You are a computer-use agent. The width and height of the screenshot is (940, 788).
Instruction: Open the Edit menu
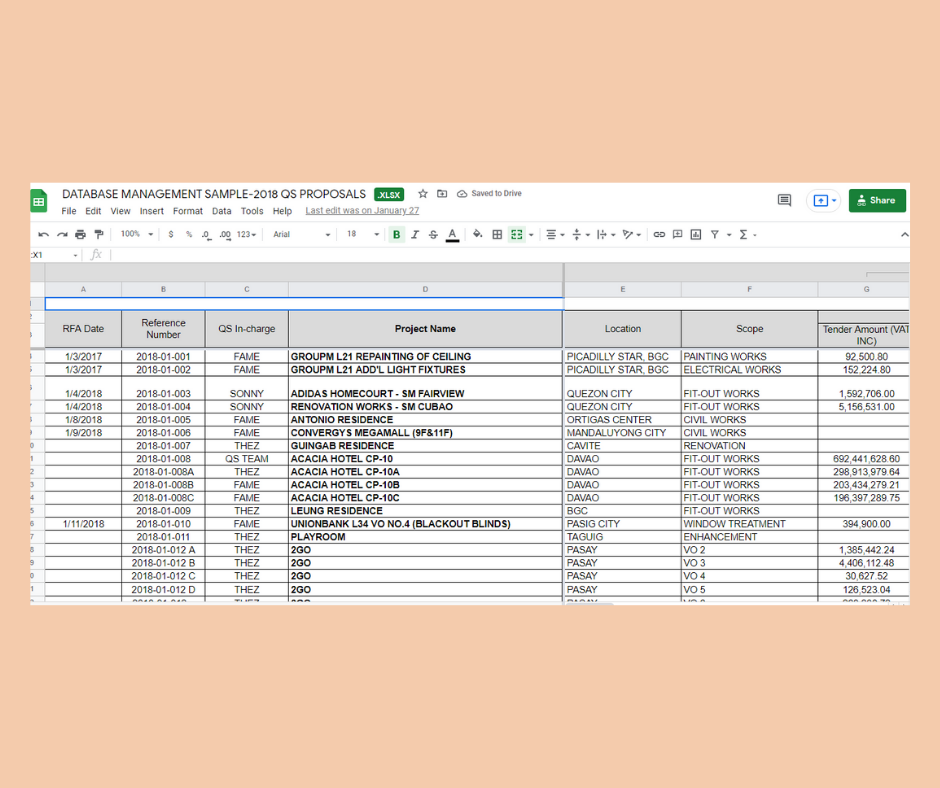point(93,211)
